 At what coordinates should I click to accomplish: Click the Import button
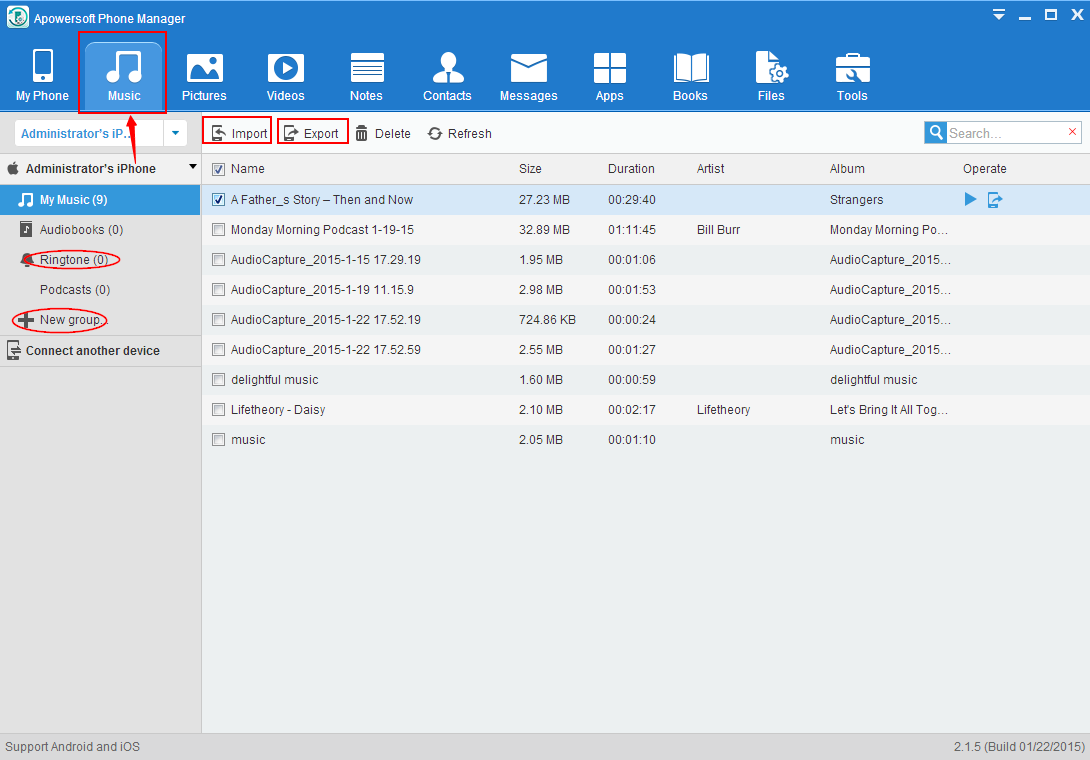coord(238,133)
